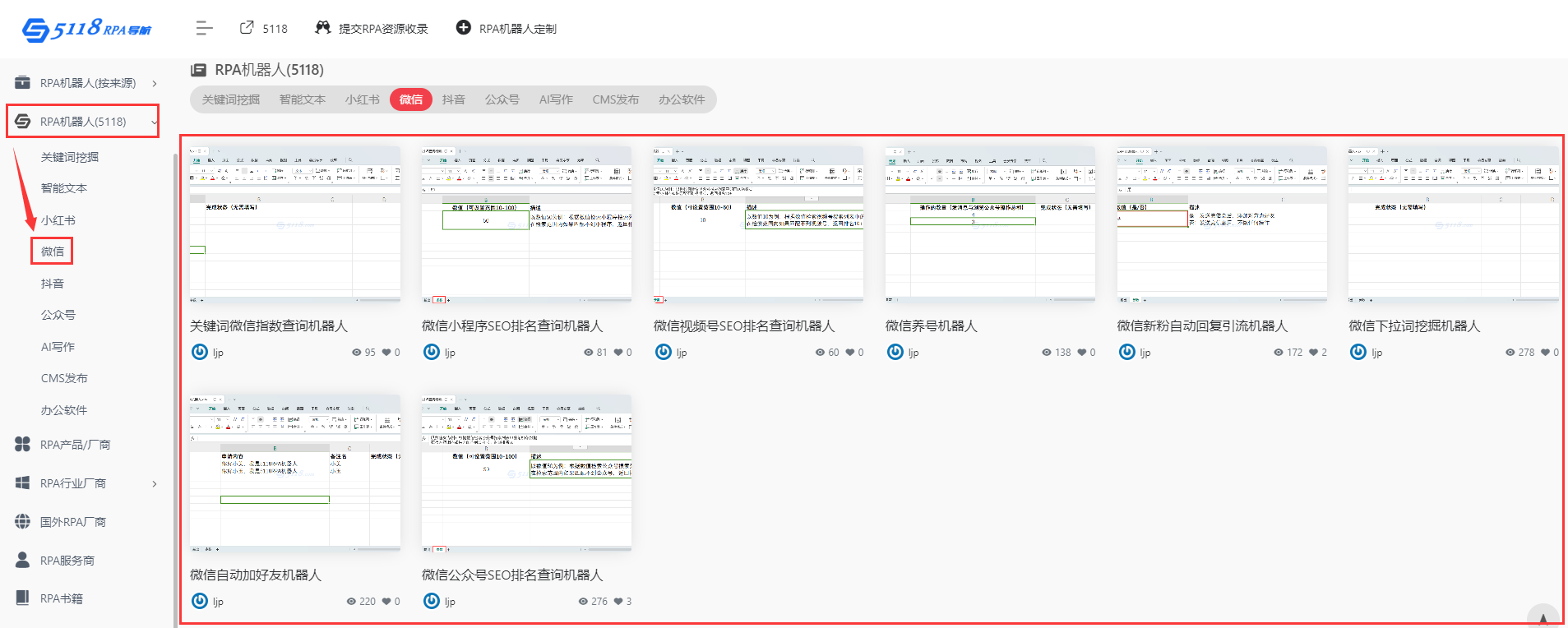Switch to 办公软件 top tab
Viewport: 1568px width, 628px height.
[682, 99]
